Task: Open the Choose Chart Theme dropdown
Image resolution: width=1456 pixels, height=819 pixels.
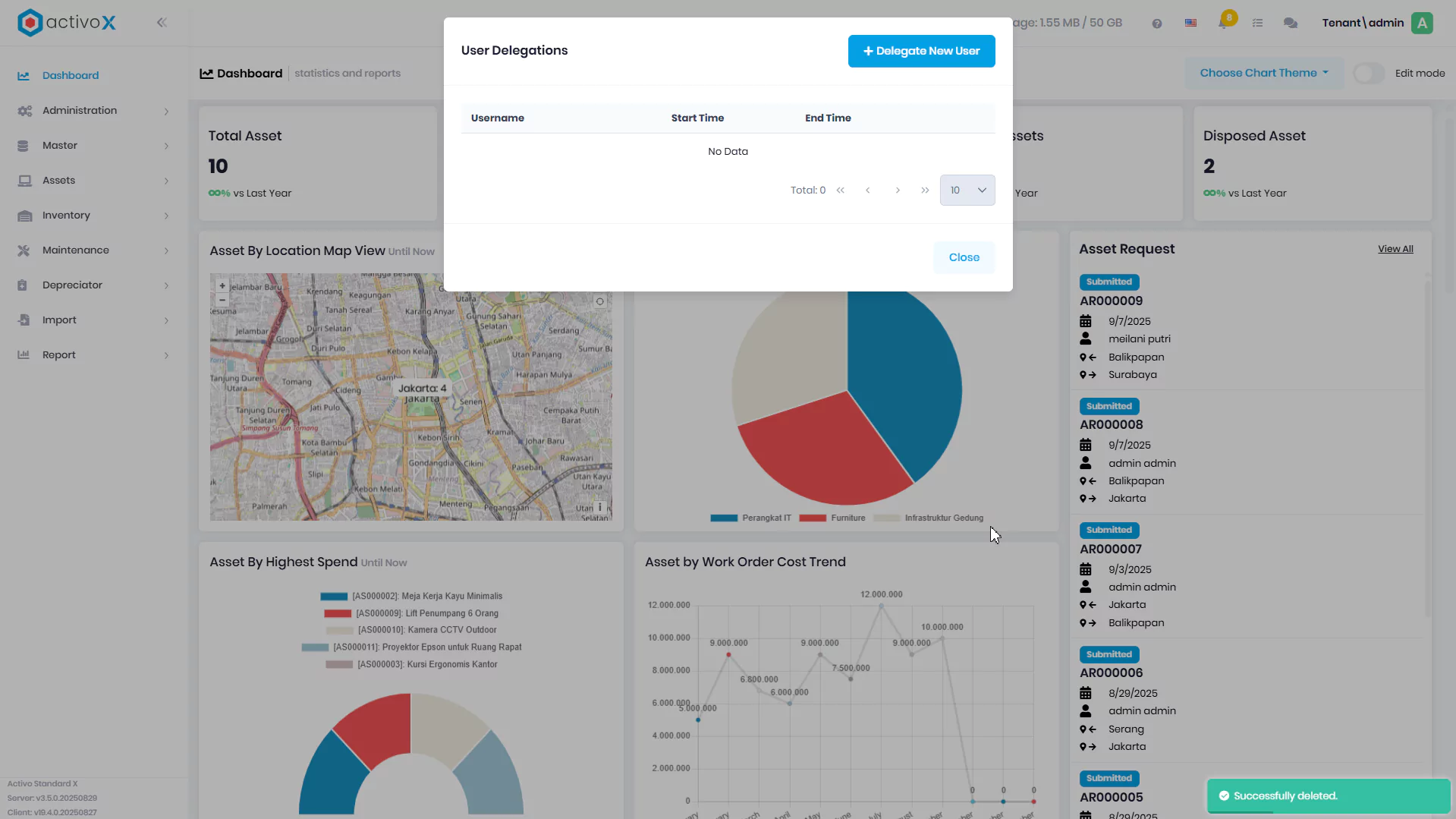Action: pos(1264,74)
